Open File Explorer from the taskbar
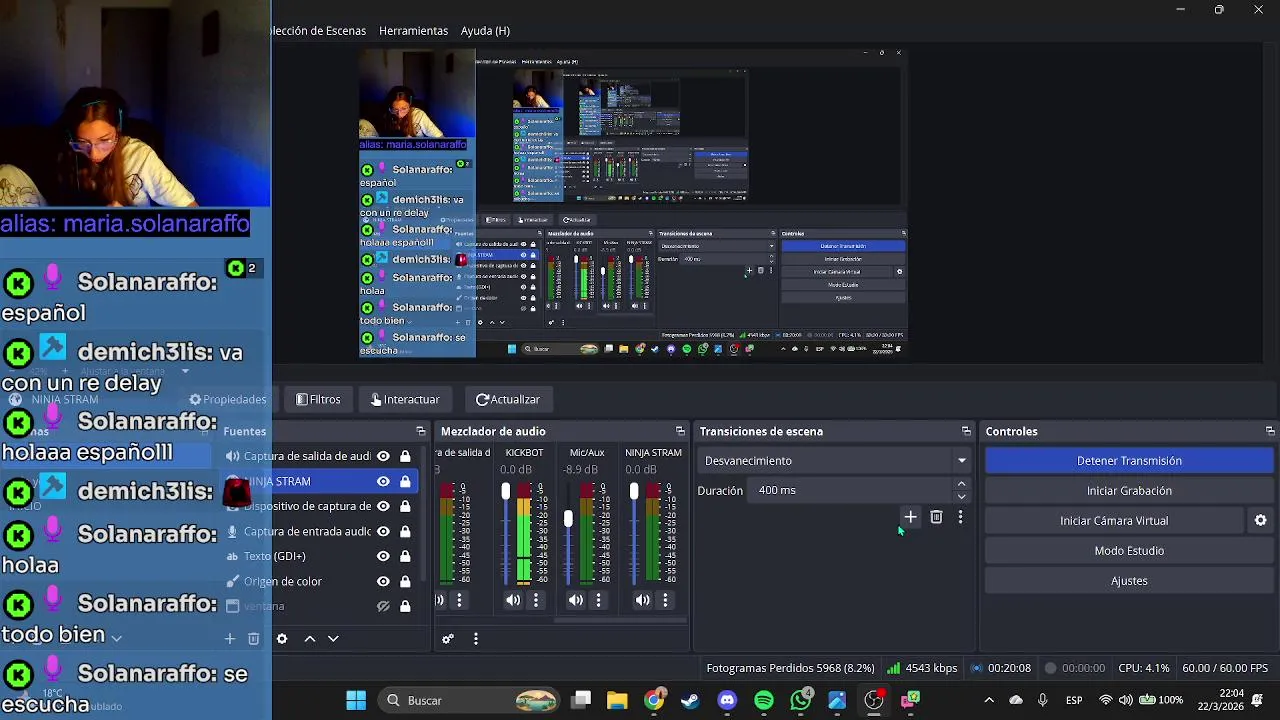This screenshot has width=1280, height=720. [617, 700]
